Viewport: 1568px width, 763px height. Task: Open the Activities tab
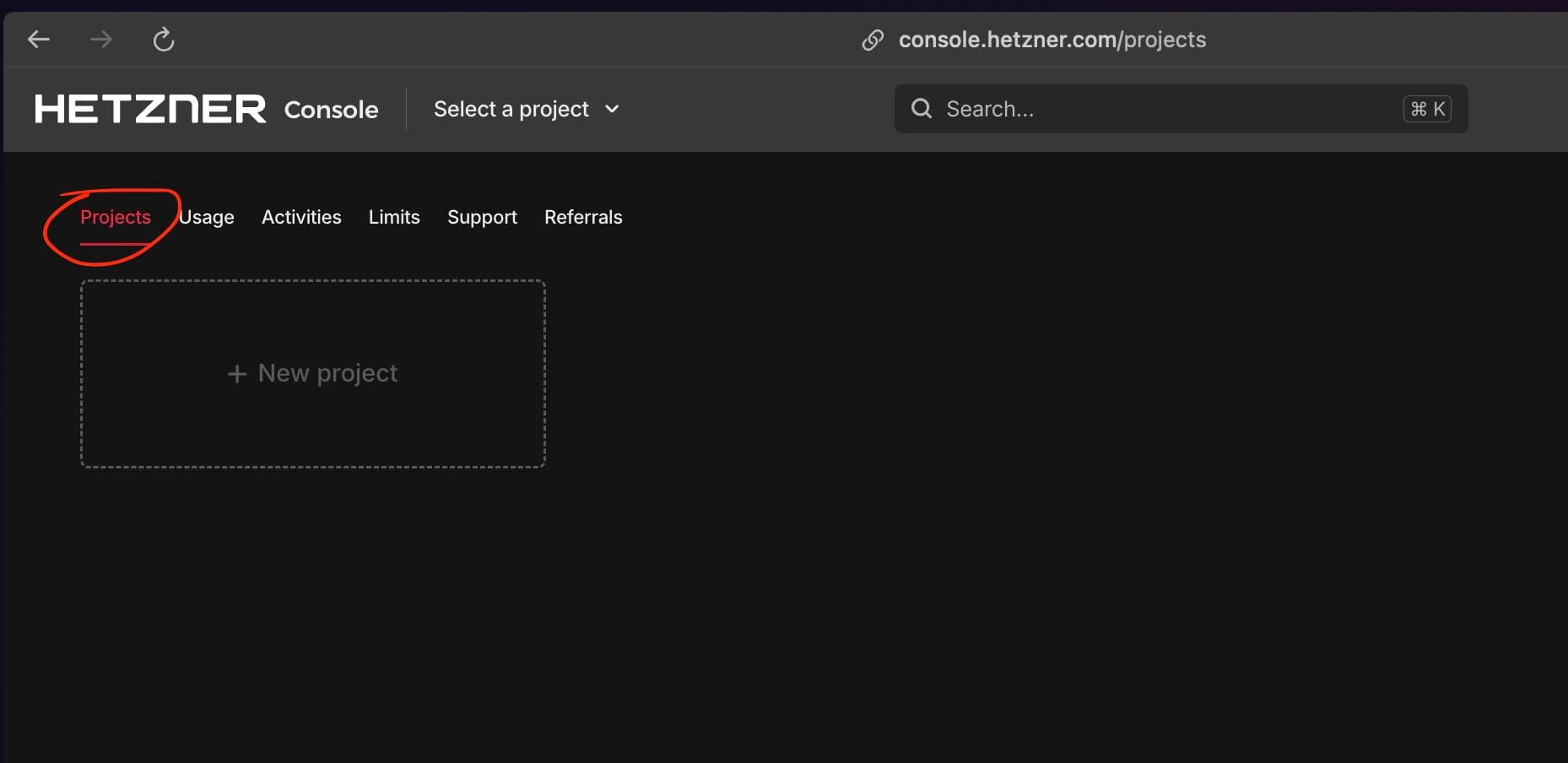point(300,217)
